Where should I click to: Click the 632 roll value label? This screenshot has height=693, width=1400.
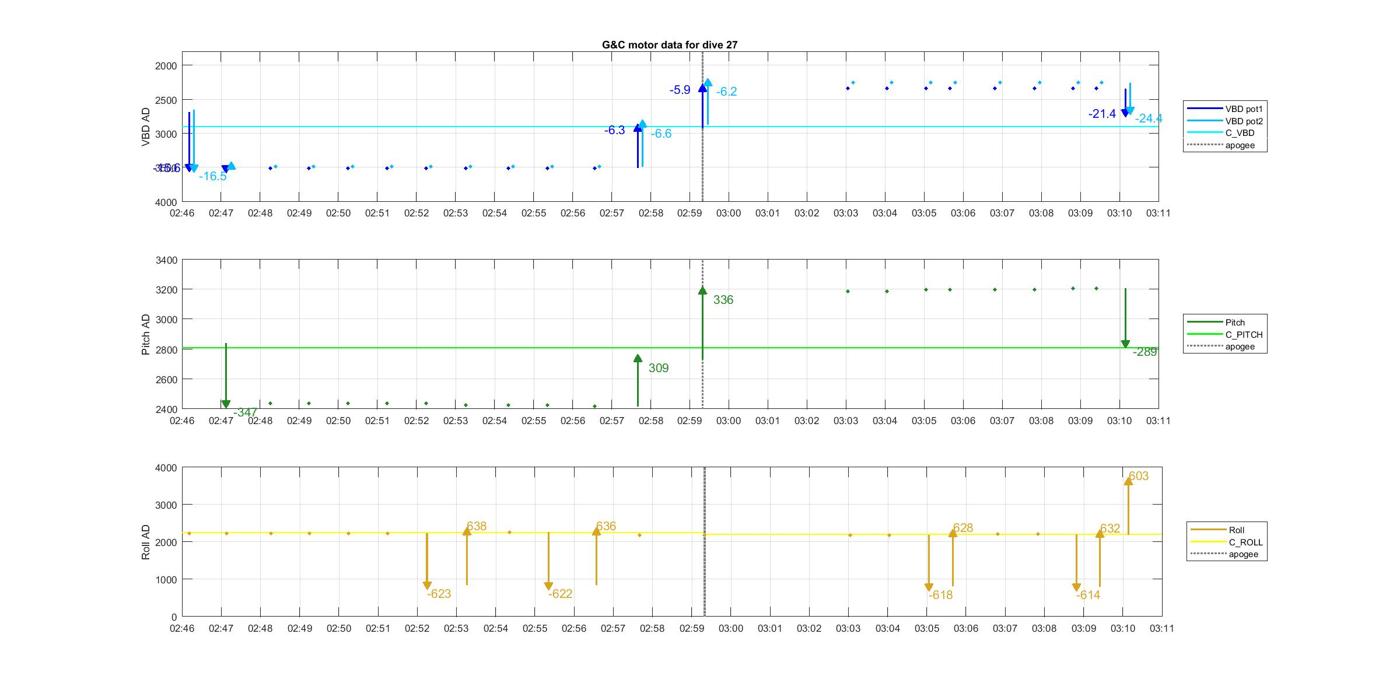click(x=1110, y=529)
